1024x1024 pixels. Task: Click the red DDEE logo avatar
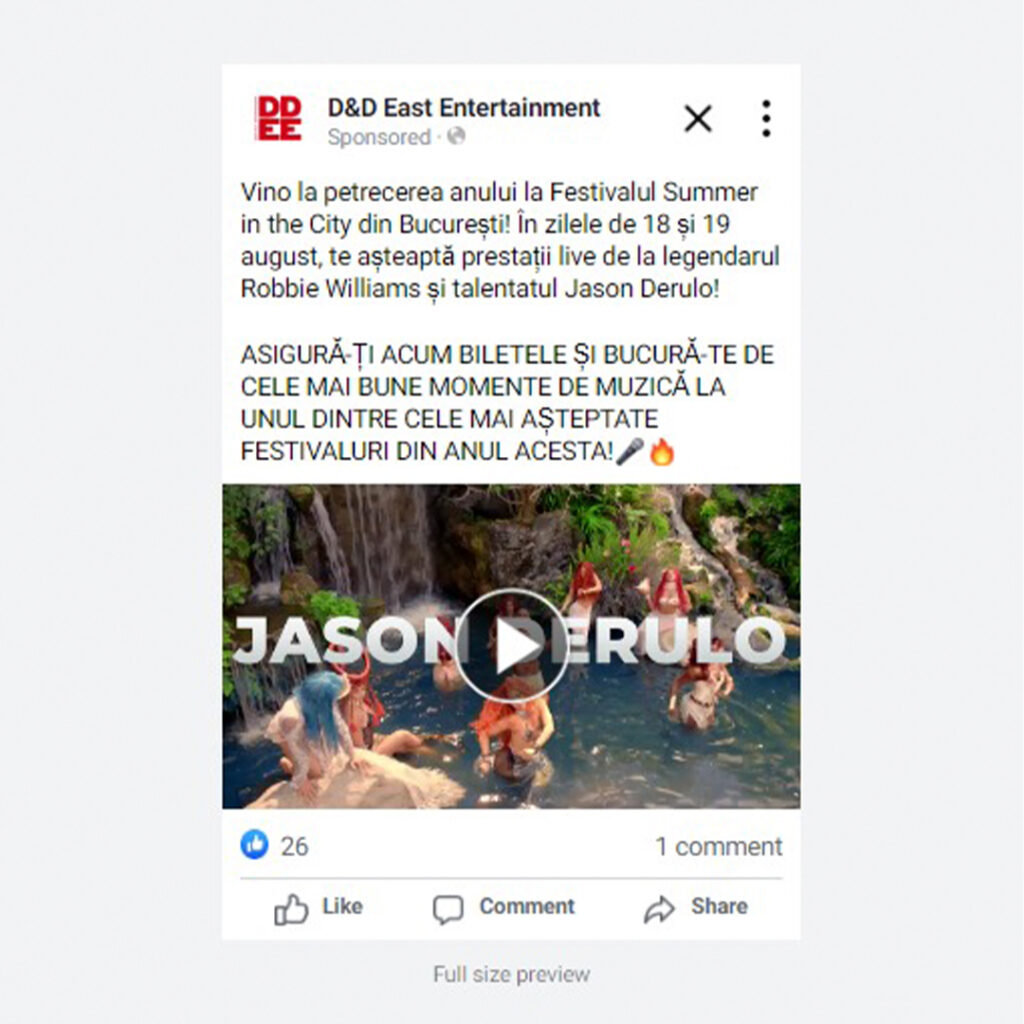click(280, 118)
